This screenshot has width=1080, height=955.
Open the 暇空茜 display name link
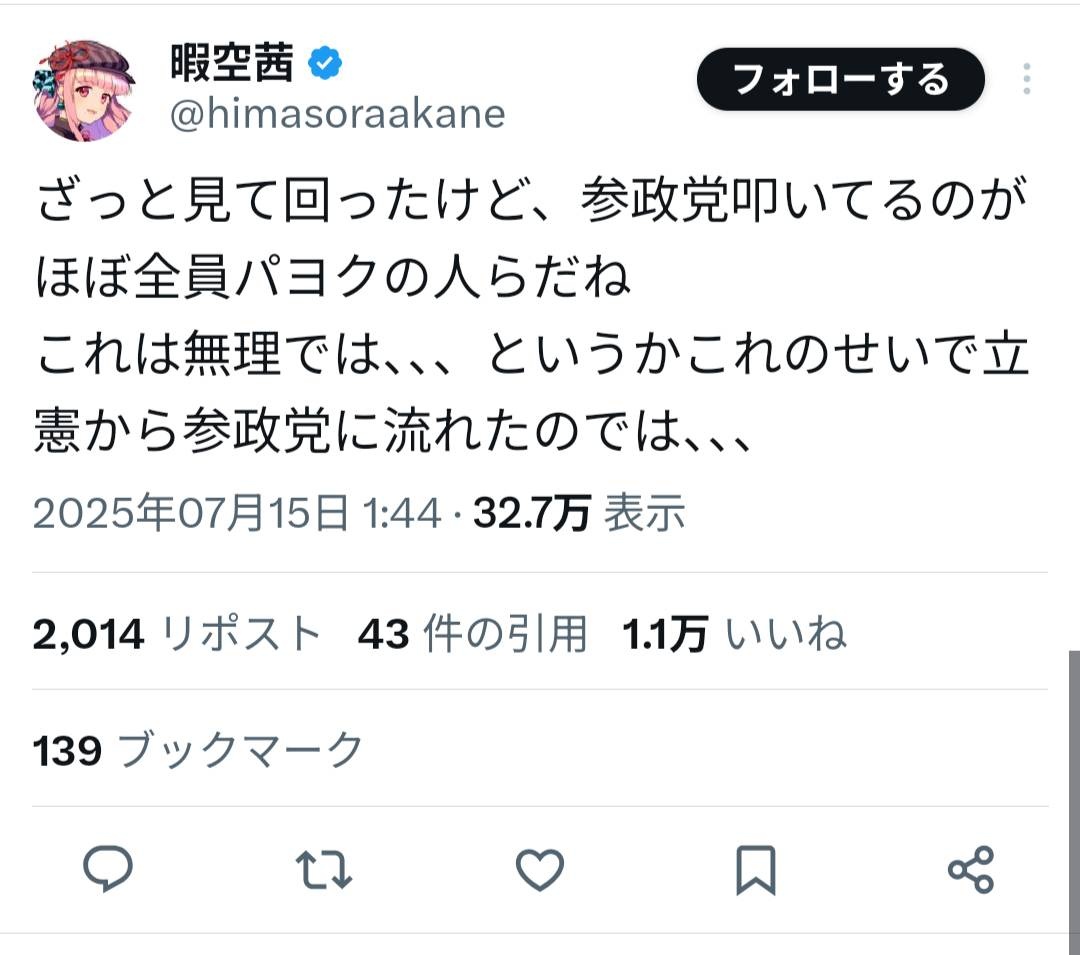233,64
